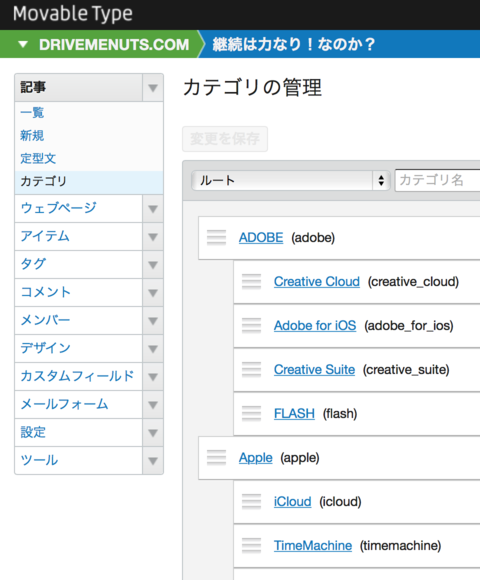Expand the ウェブページ menu arrow

pyautogui.click(x=153, y=209)
